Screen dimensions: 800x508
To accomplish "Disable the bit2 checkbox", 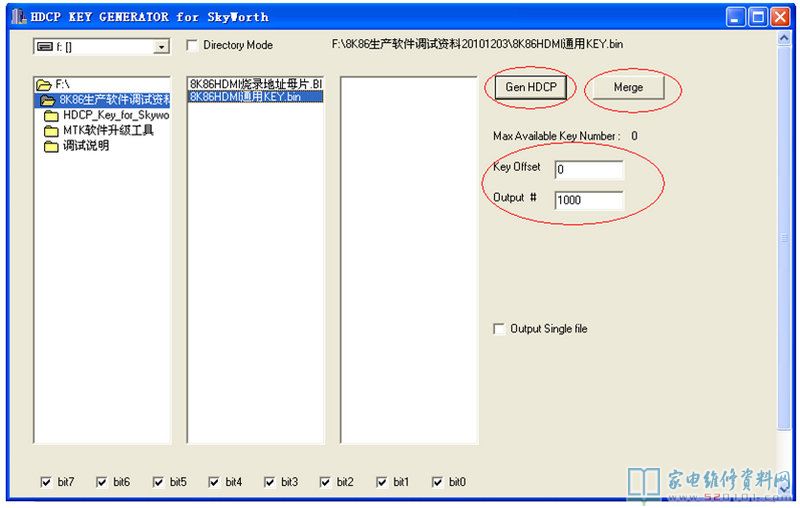I will tap(325, 482).
